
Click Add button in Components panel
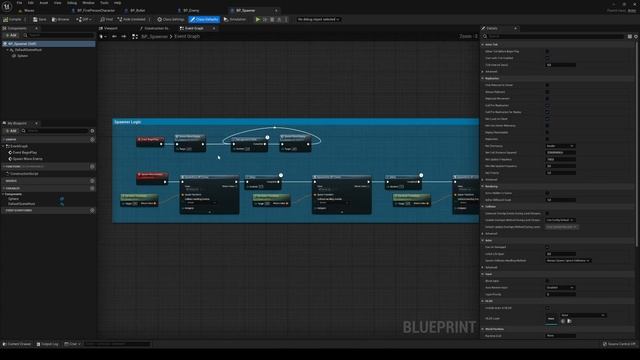(10, 36)
